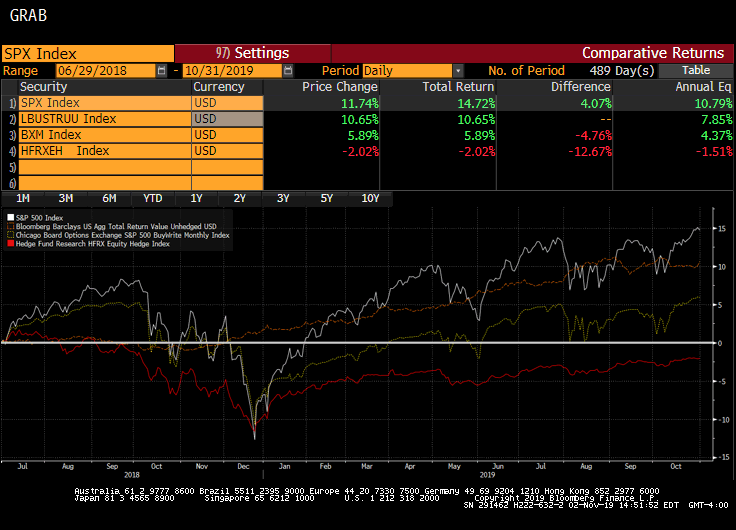Select the 3Y range tab
Viewport: 736px width, 530px height.
[x=283, y=199]
